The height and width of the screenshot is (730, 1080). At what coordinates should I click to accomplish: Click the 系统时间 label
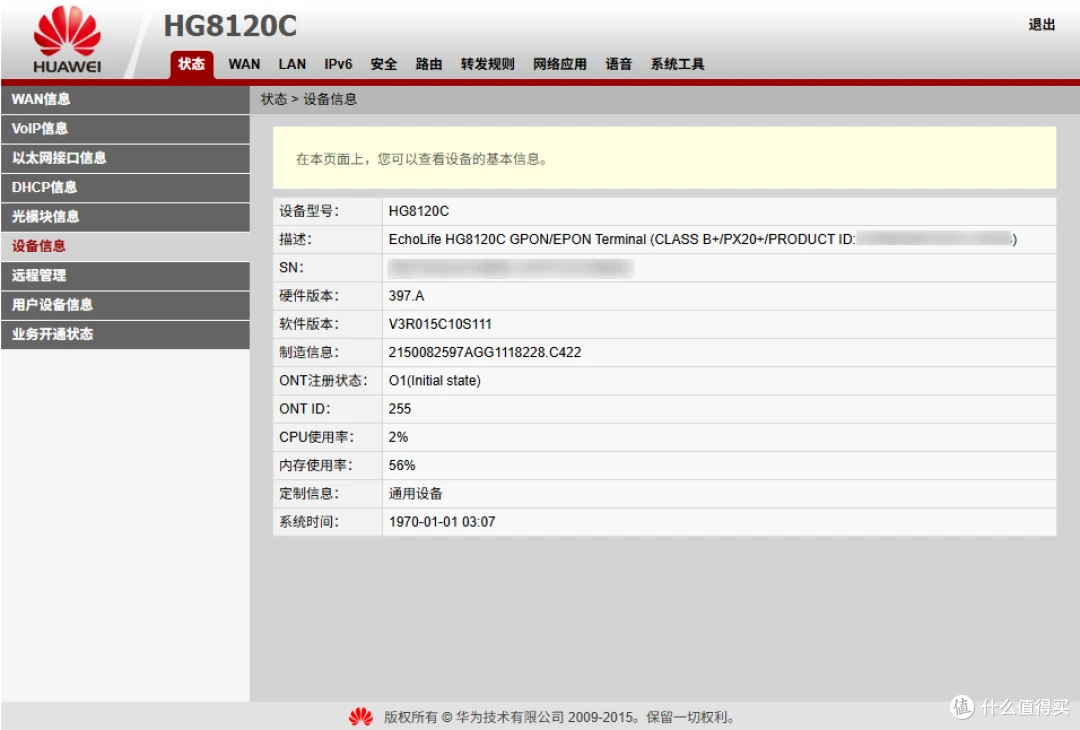tap(309, 522)
